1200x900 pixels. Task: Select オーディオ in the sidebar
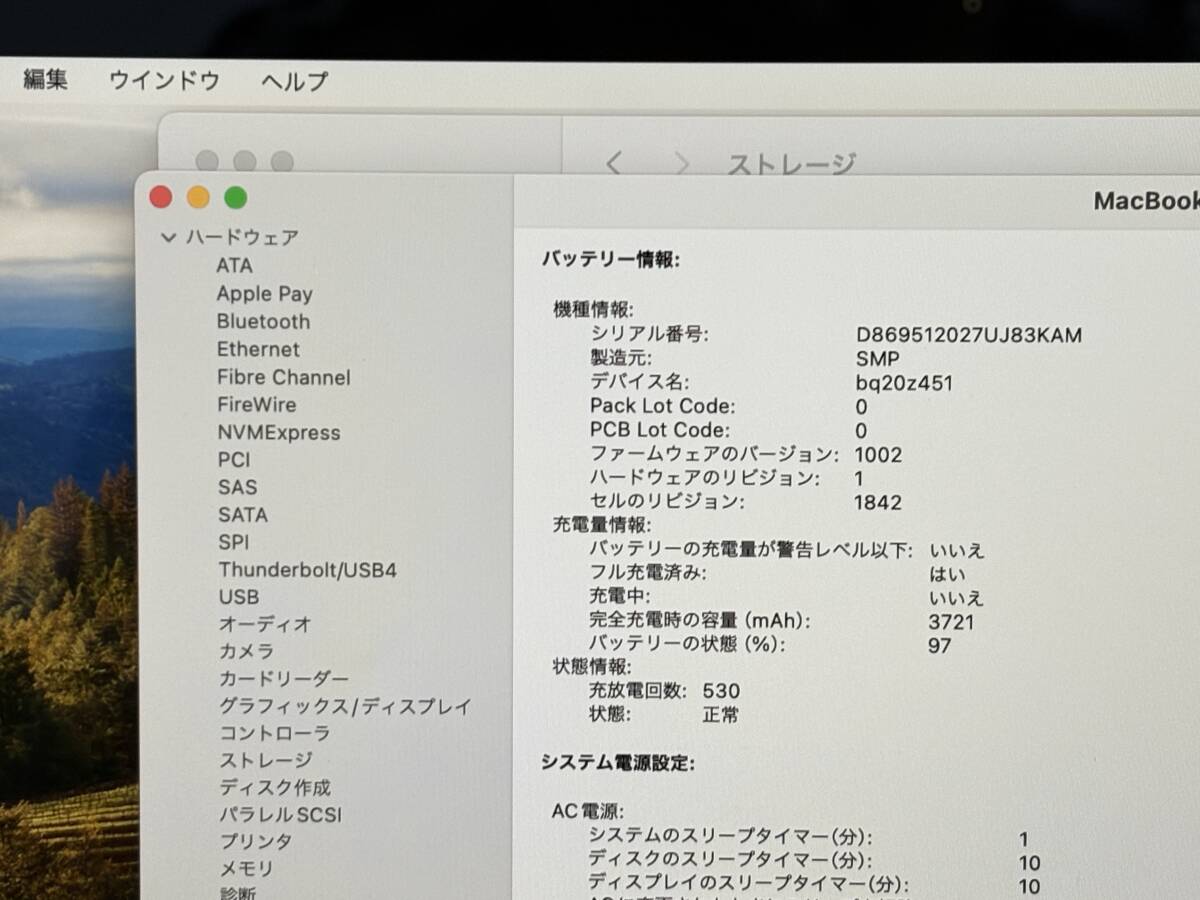[265, 624]
